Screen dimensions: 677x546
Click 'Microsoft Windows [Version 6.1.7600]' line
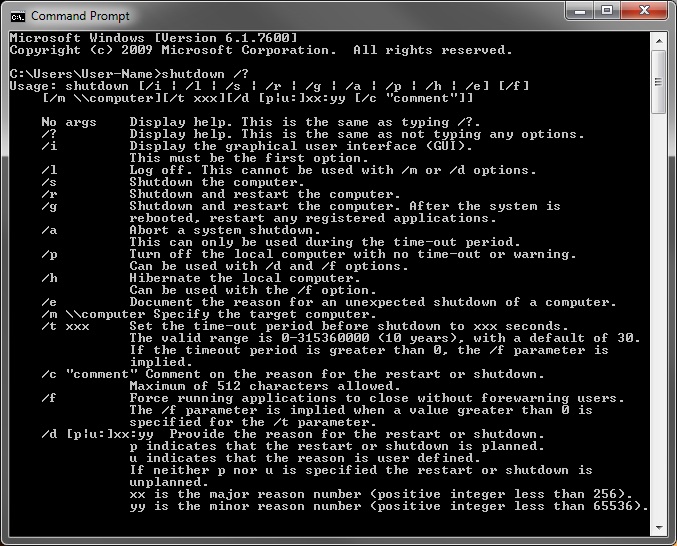[x=154, y=38]
